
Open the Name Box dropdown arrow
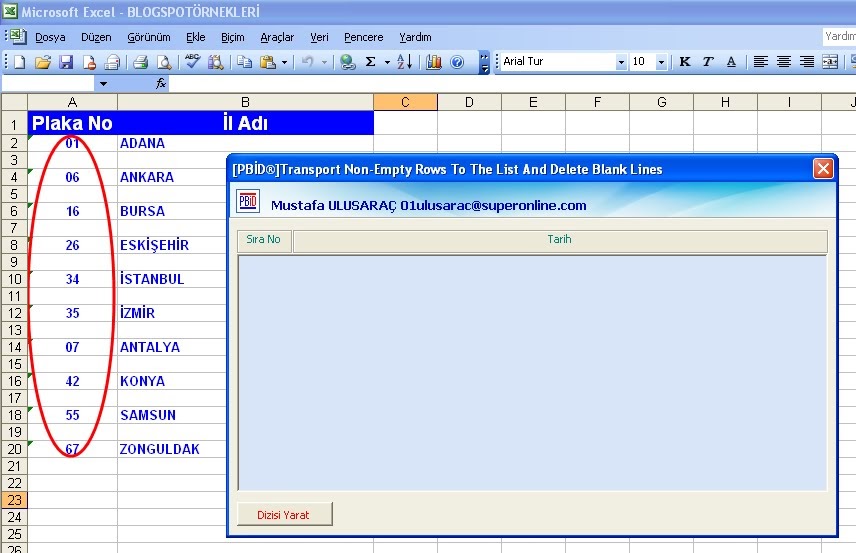103,84
